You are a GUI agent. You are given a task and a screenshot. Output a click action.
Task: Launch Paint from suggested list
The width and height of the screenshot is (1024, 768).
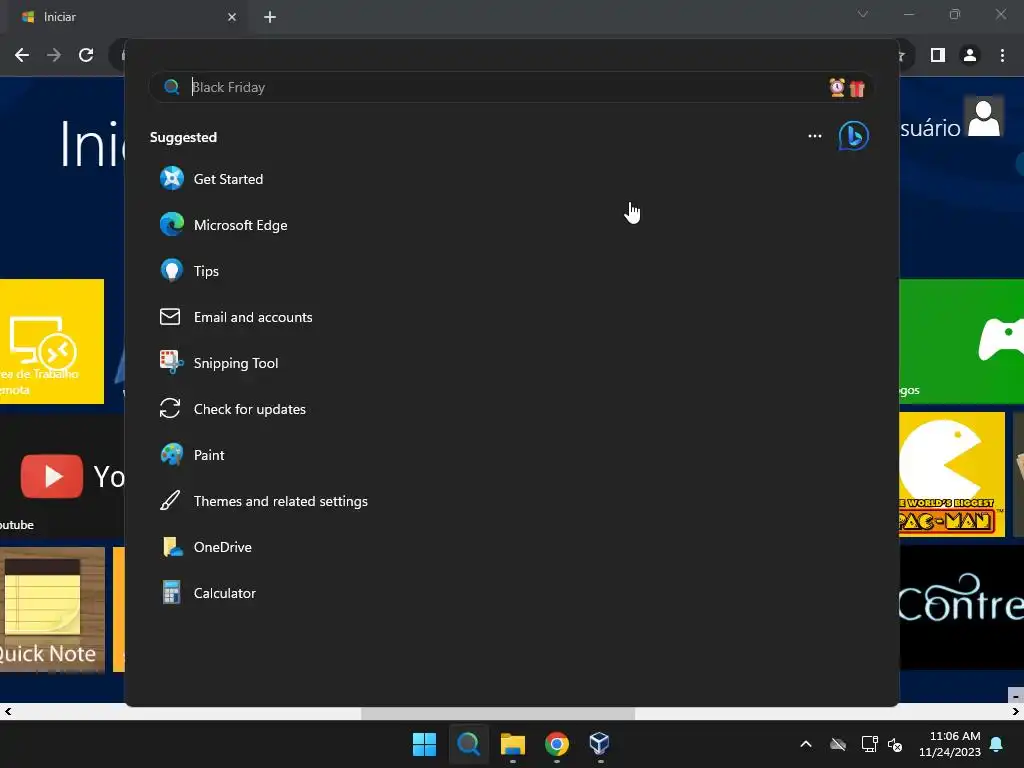192,455
